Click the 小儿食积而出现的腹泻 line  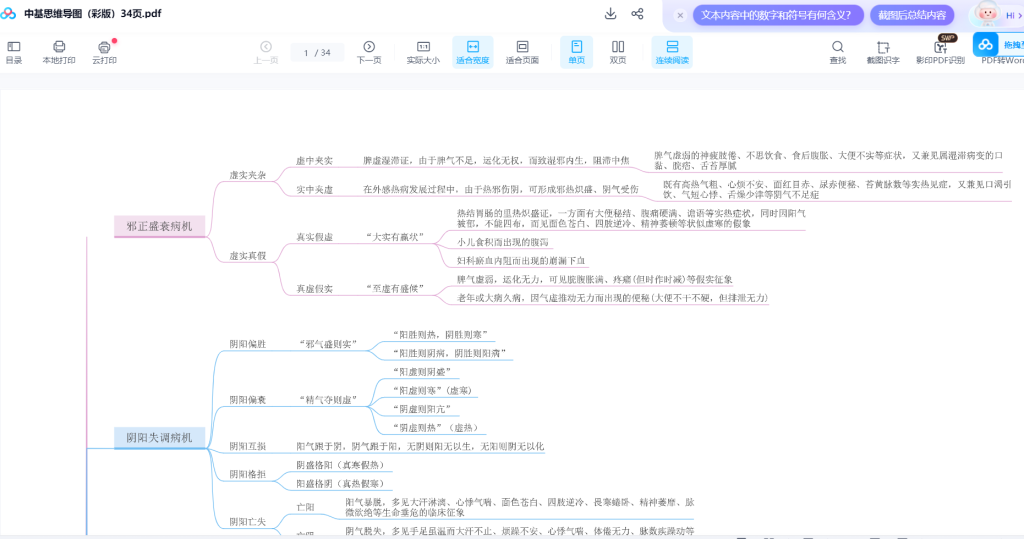(x=503, y=242)
